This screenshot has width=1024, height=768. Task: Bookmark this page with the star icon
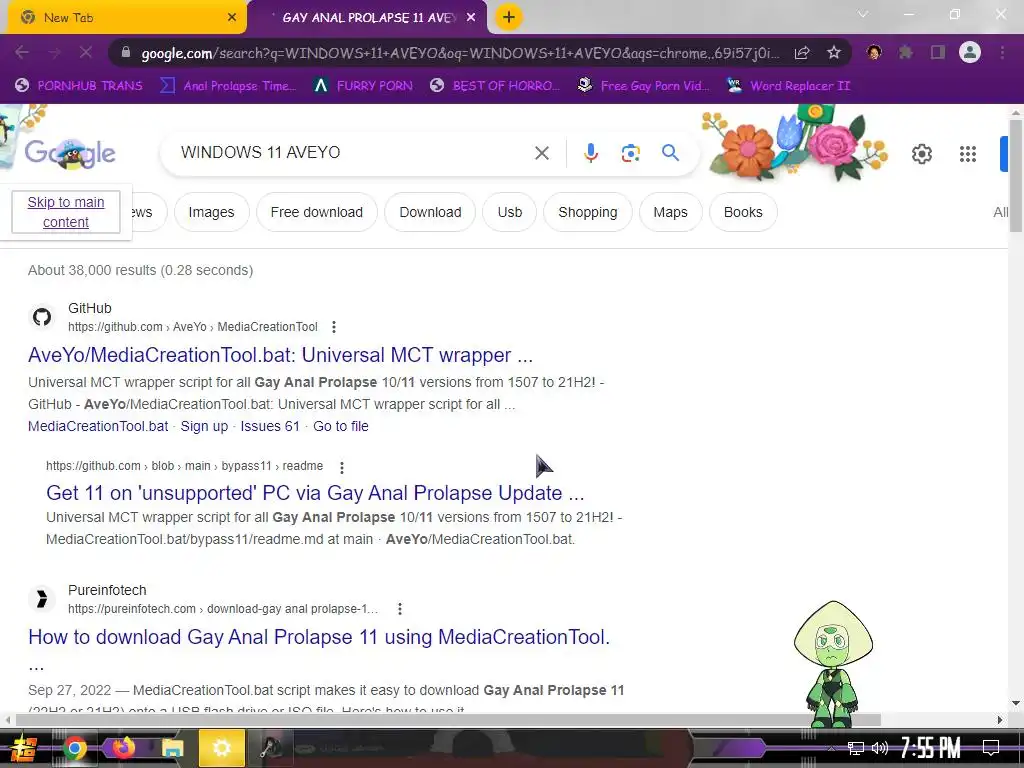point(834,53)
